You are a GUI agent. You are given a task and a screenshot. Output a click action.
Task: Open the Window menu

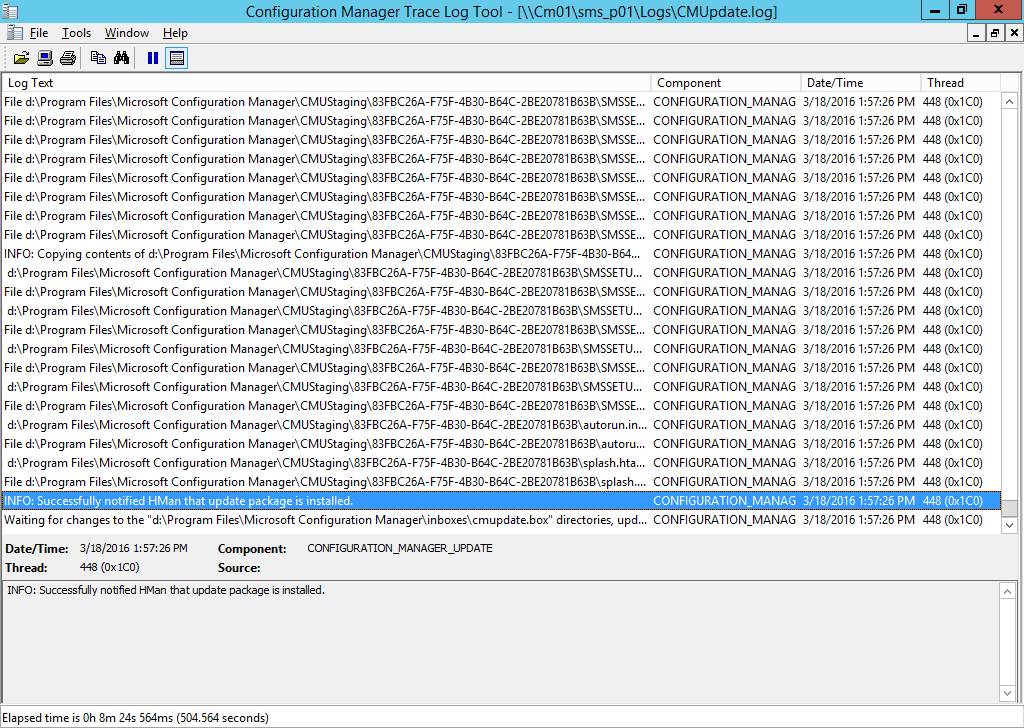pos(127,33)
